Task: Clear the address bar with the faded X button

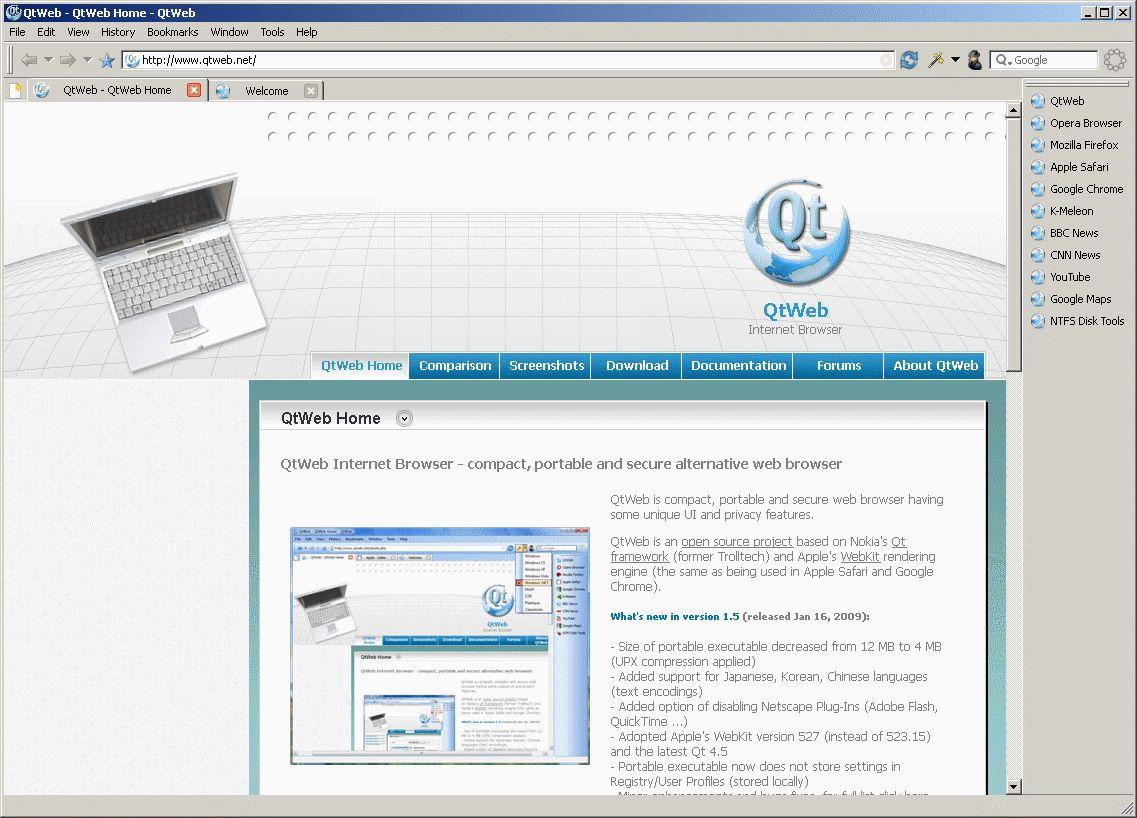Action: pyautogui.click(x=886, y=60)
